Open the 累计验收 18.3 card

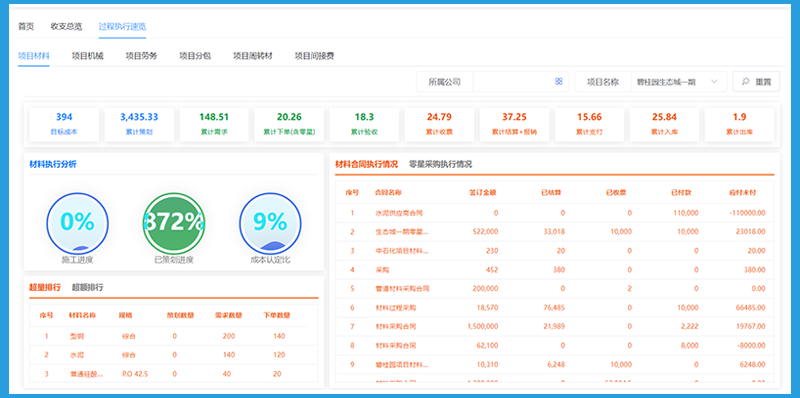click(364, 124)
